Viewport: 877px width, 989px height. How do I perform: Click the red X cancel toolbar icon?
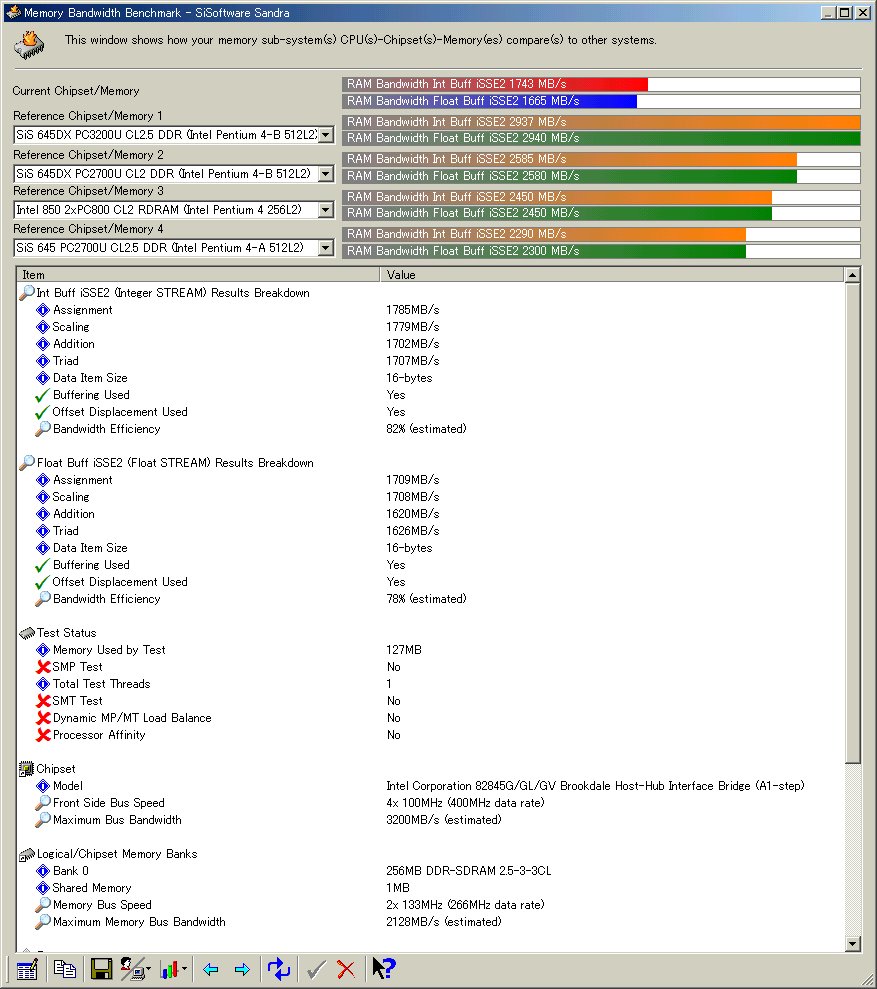346,969
